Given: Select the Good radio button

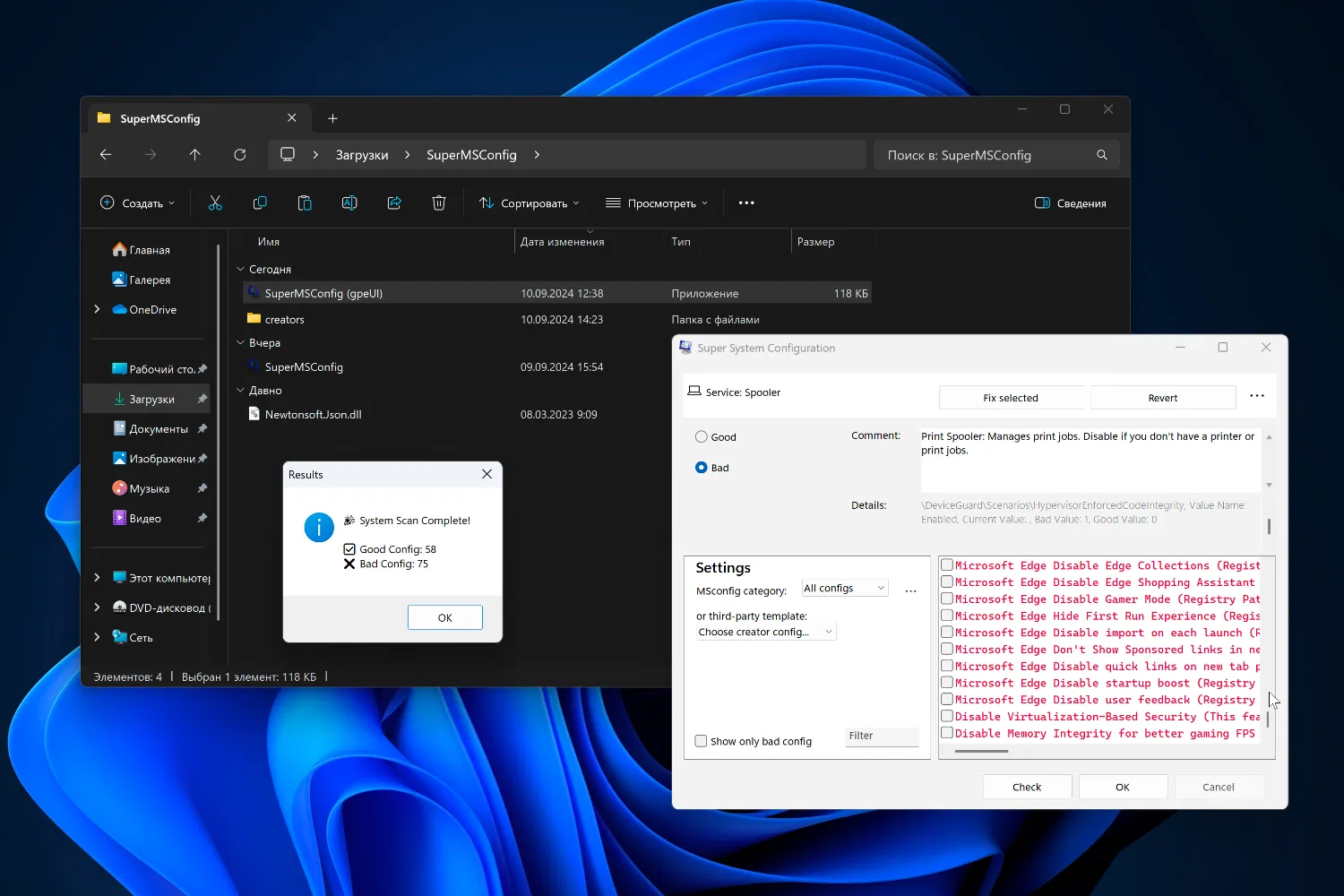Looking at the screenshot, I should (702, 437).
